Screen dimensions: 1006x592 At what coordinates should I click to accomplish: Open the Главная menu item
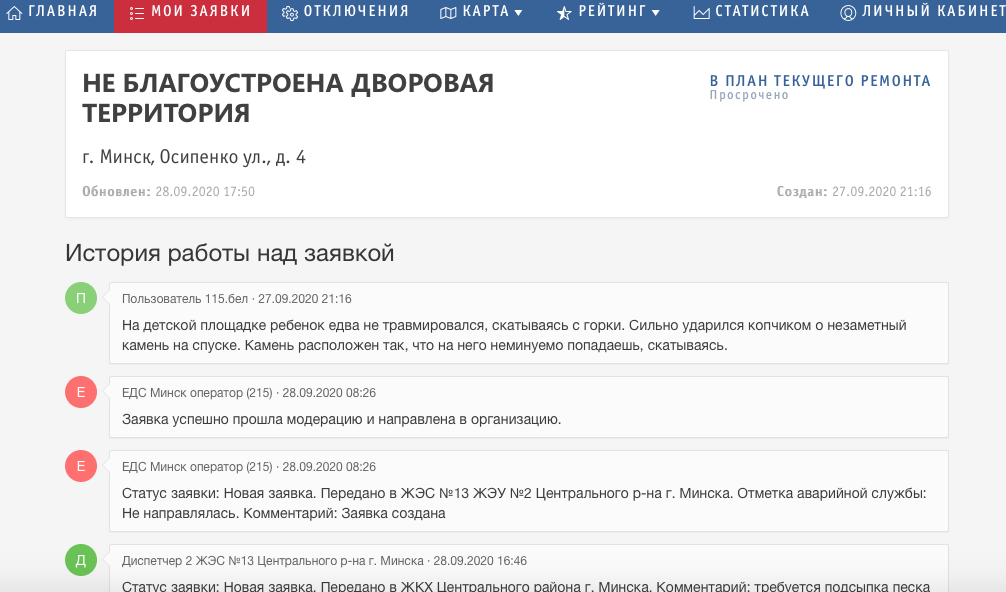click(52, 12)
